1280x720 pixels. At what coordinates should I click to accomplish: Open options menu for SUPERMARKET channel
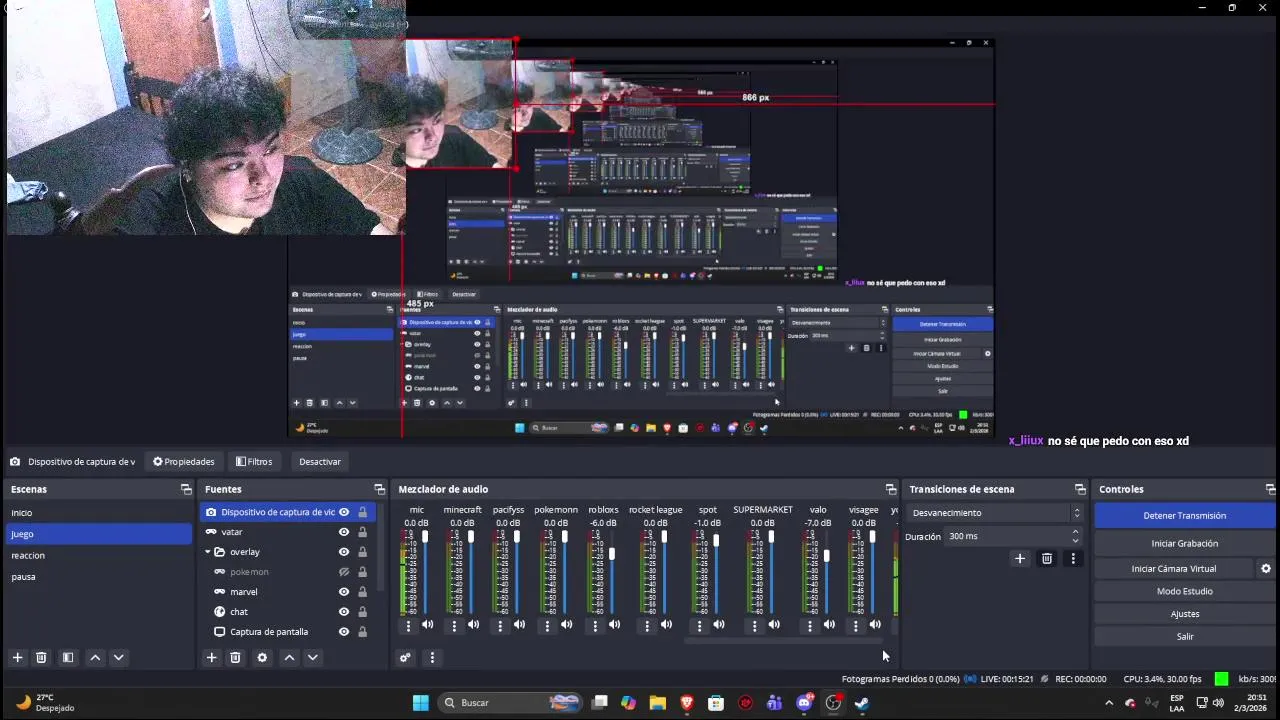(754, 626)
